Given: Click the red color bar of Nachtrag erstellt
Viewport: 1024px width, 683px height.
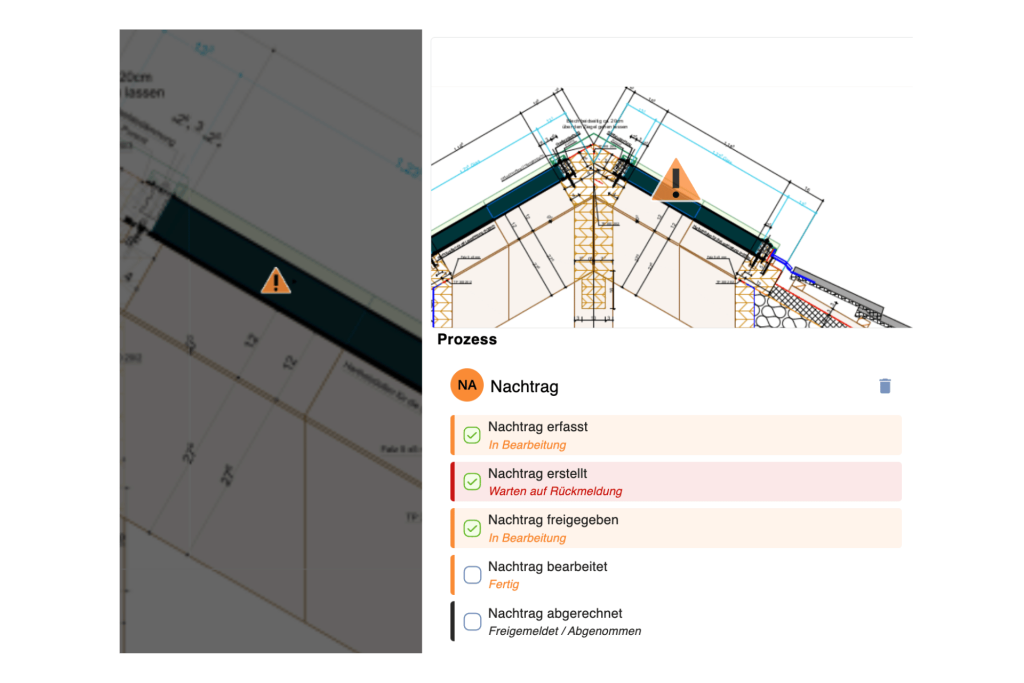Looking at the screenshot, I should (x=453, y=482).
